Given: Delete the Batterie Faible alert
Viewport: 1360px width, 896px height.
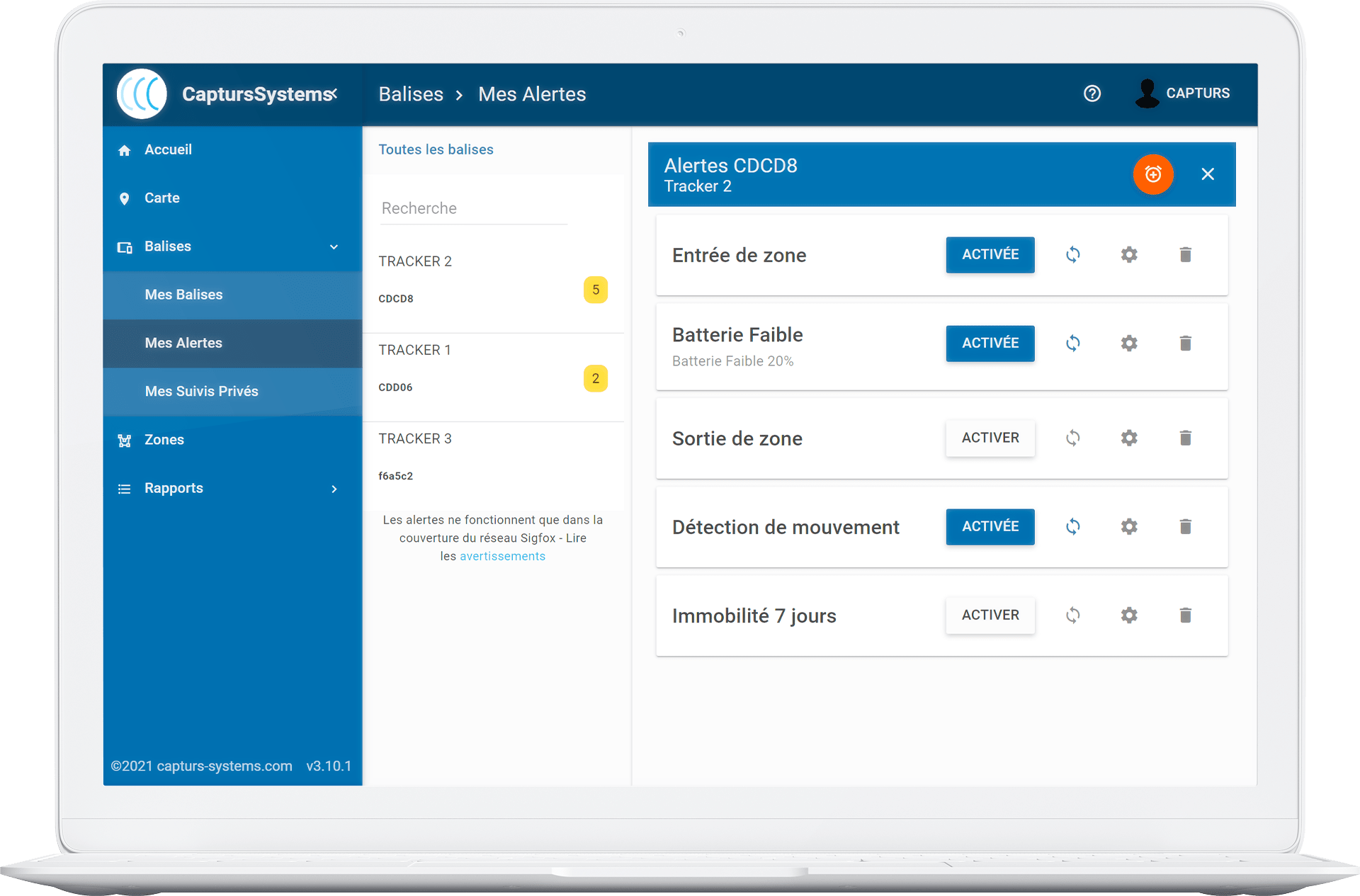Looking at the screenshot, I should coord(1186,344).
